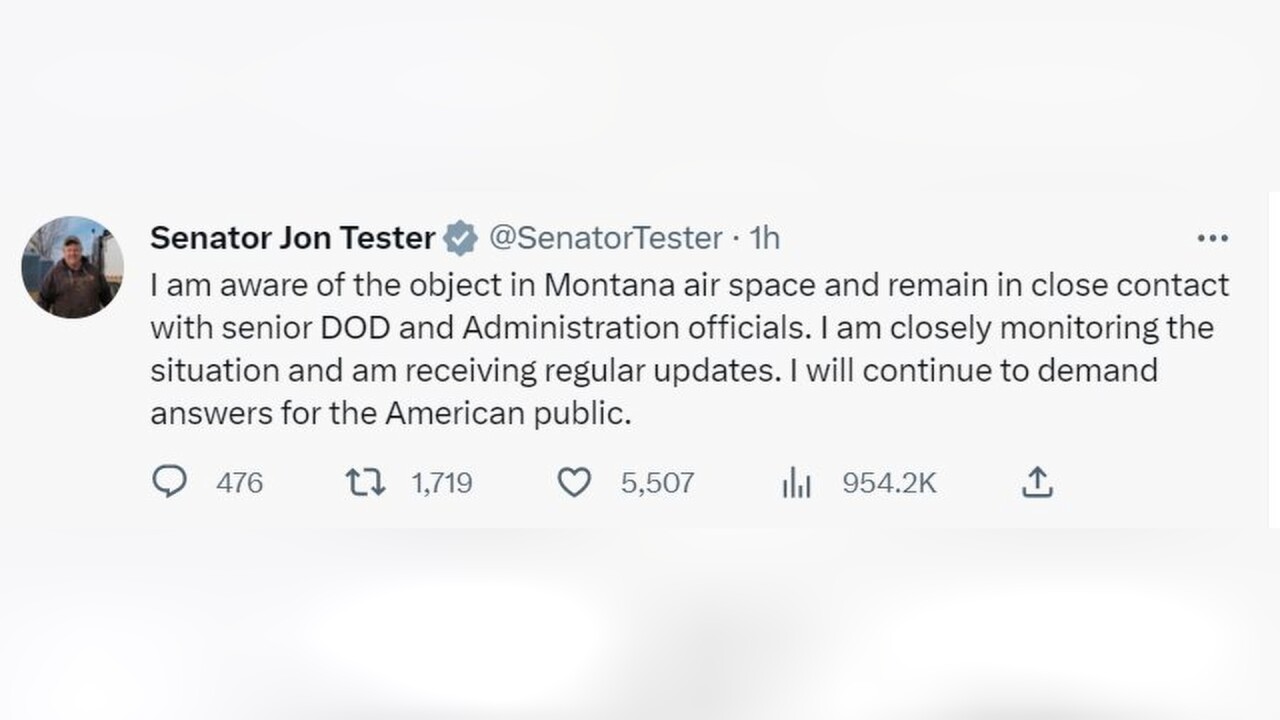Unlike the tweet by clicking the heart

(x=575, y=483)
